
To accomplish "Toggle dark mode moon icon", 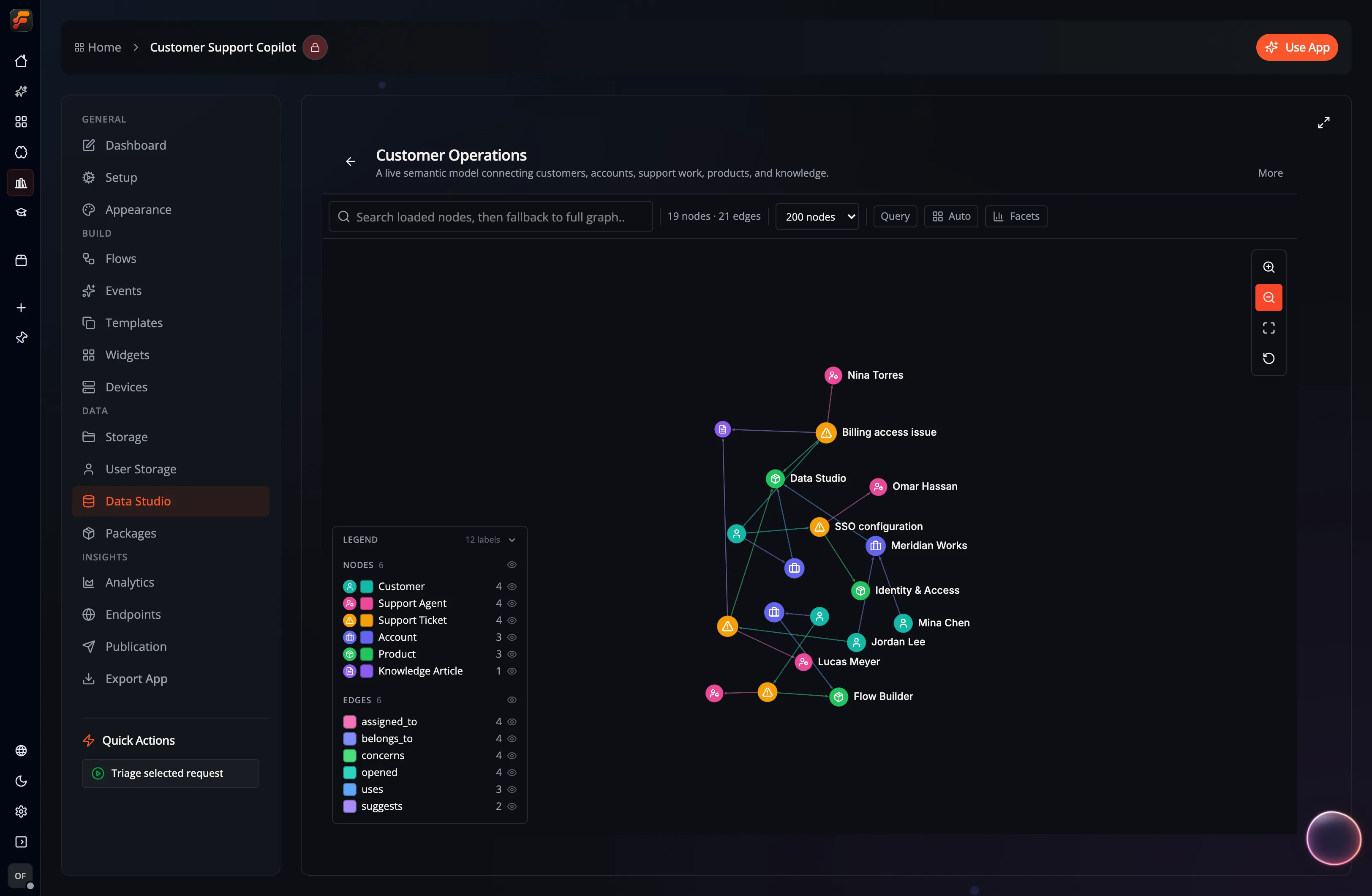I will click(x=21, y=781).
